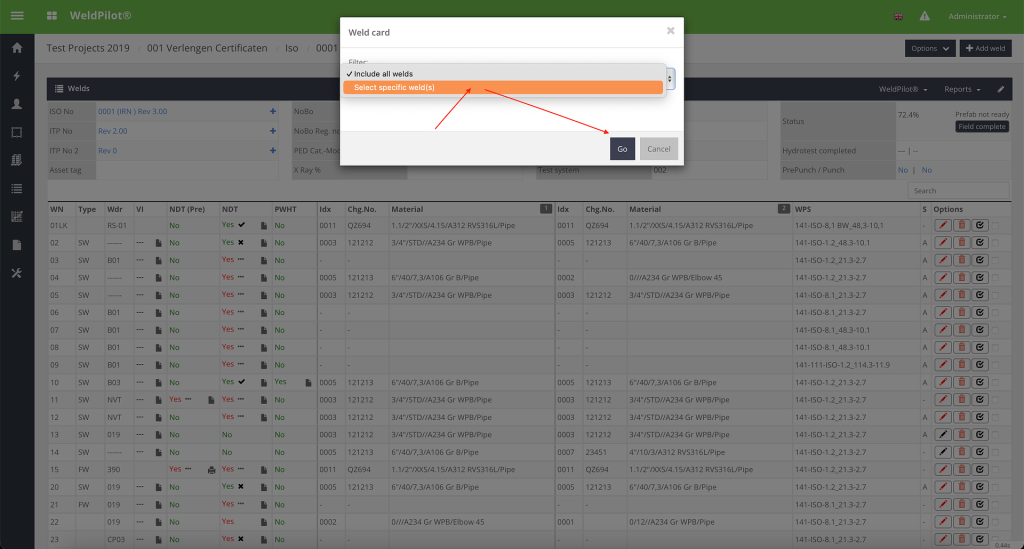Screen dimensions: 1024x549
Task: Choose 'Select specific weld(s)' from the filter list
Action: click(x=502, y=88)
